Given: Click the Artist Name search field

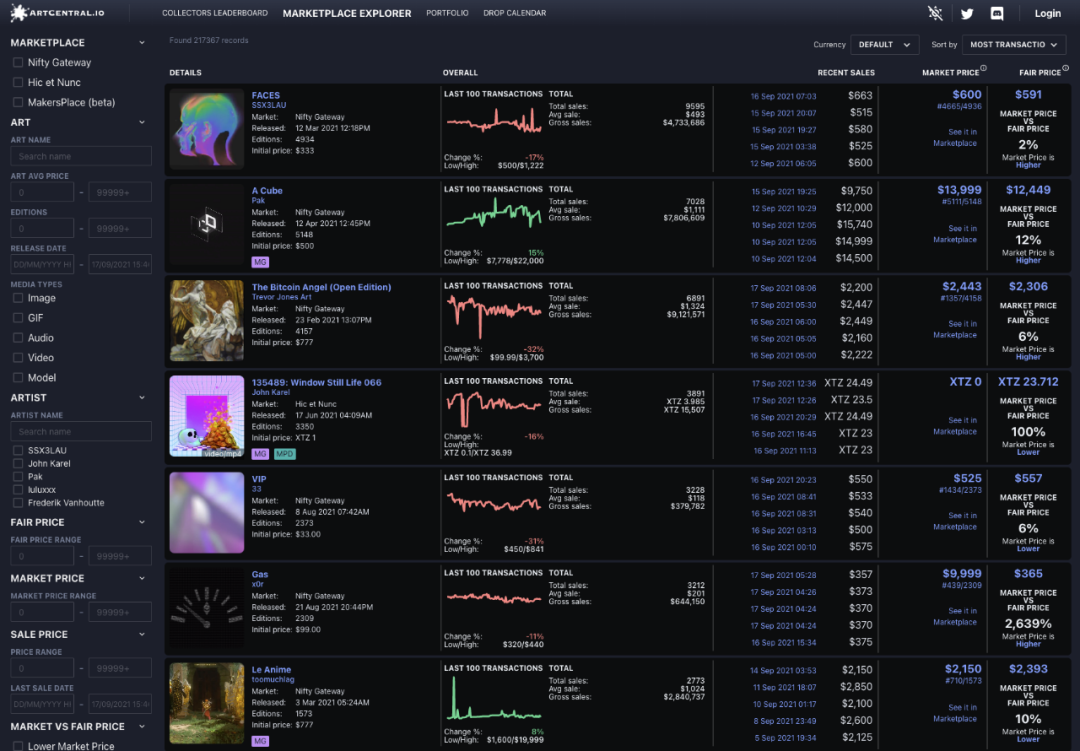Looking at the screenshot, I should tap(81, 431).
